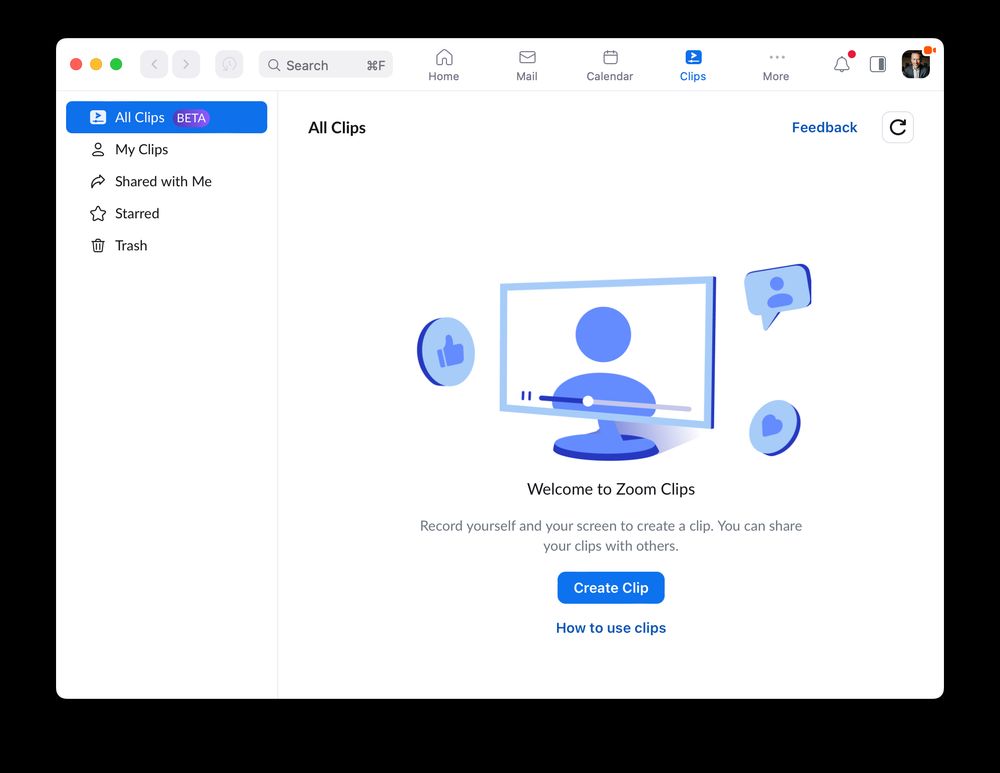Open Shared with Me via its arrow icon
The height and width of the screenshot is (773, 1000).
point(98,181)
